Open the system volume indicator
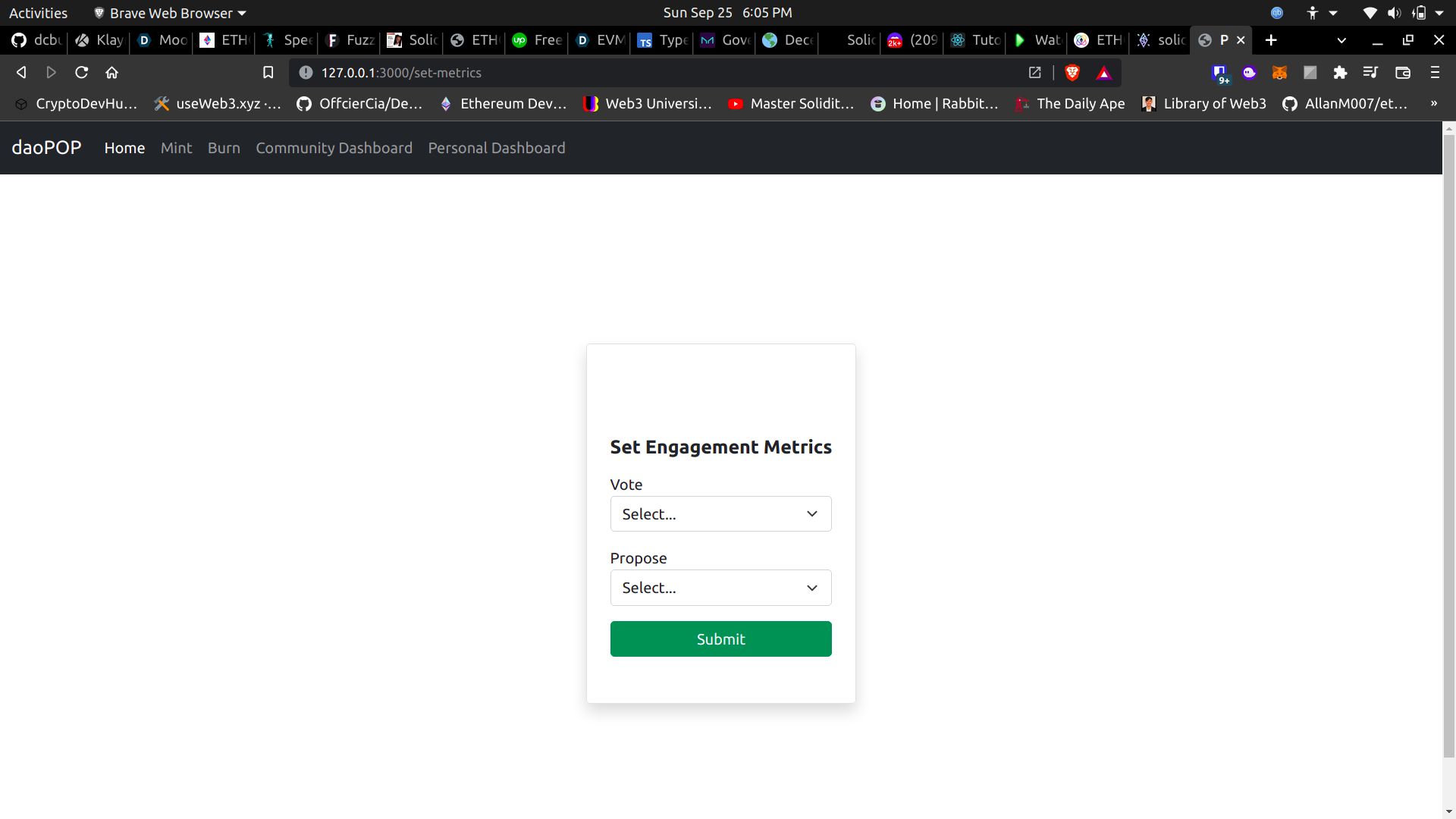Screen dimensions: 1456x819 pyautogui.click(x=1394, y=13)
